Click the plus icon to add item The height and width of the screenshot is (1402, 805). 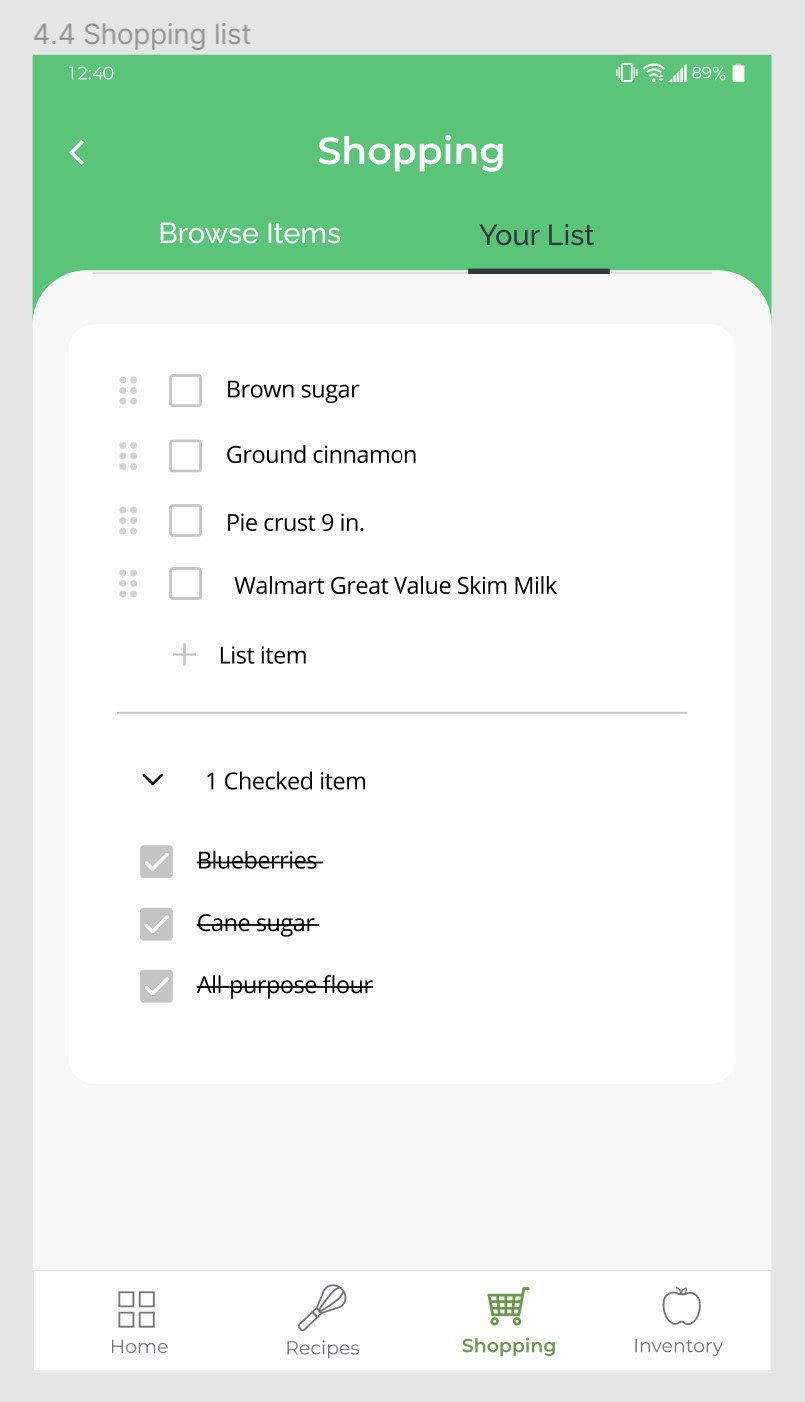tap(184, 656)
